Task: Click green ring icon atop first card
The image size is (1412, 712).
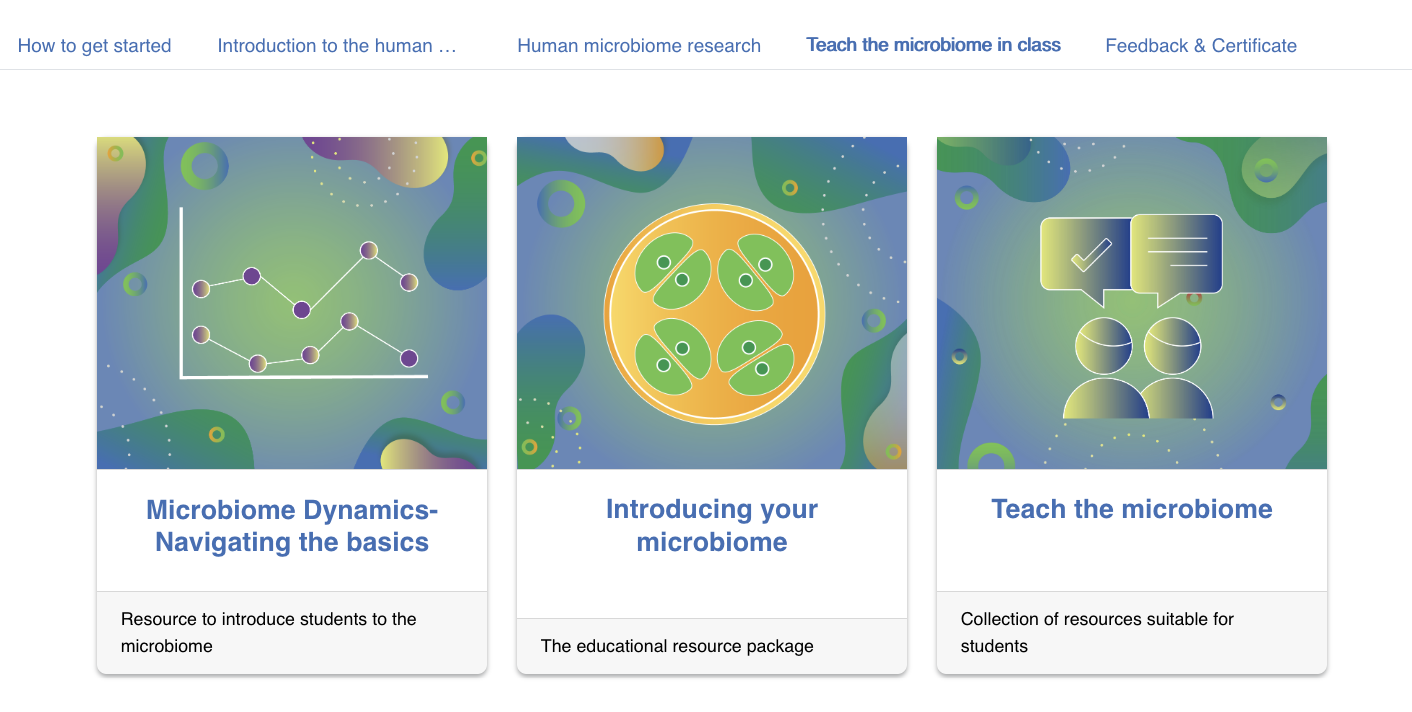Action: coord(204,166)
